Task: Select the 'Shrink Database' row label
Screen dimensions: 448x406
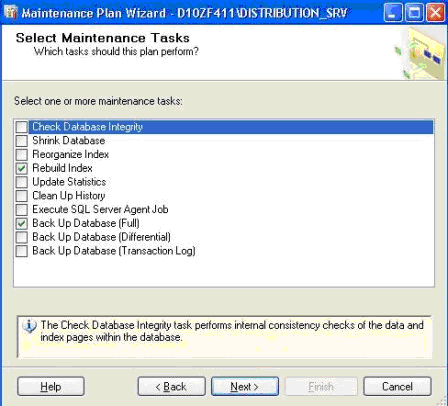Action: click(x=69, y=141)
